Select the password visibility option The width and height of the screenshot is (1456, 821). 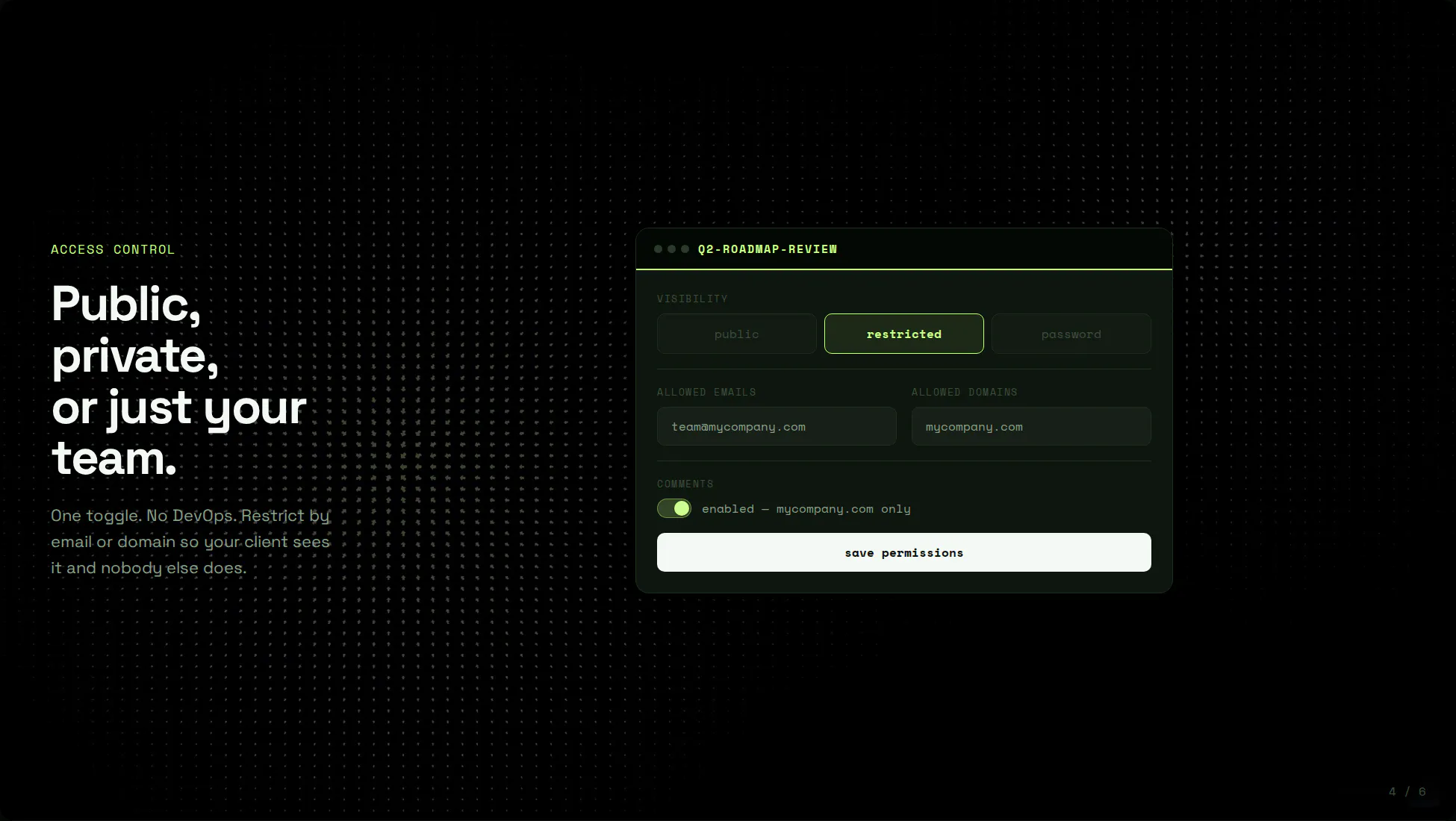(1071, 334)
